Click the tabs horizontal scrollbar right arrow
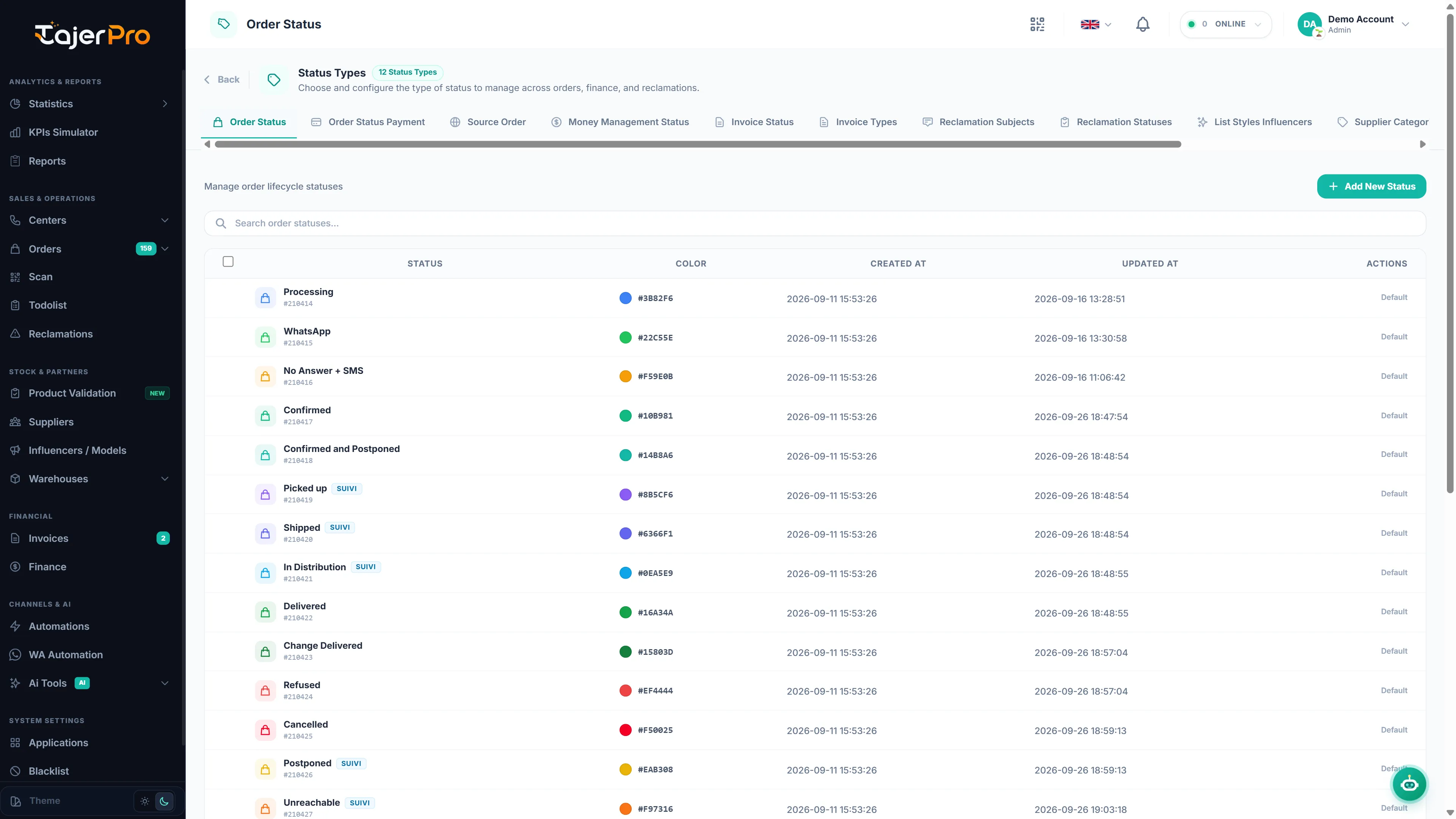The height and width of the screenshot is (819, 1456). point(1423,144)
